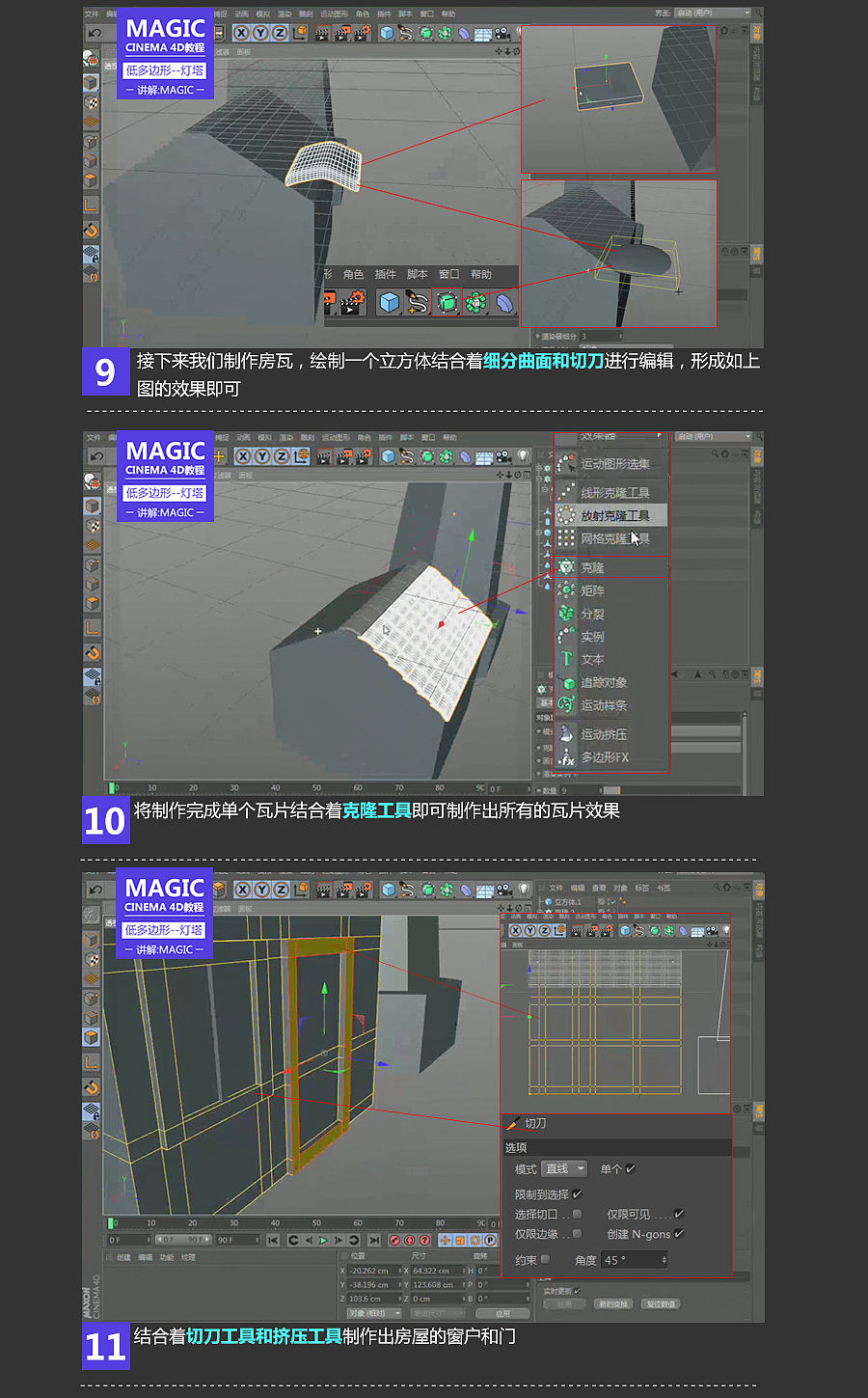Open 纹理 tab in step 11 material manager

click(188, 1257)
